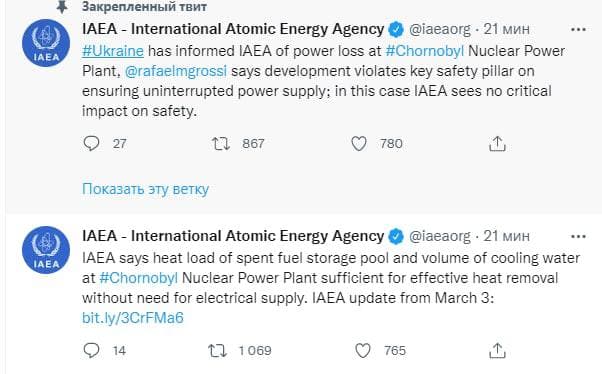Open more options on the second tweet
Viewport: 602px width, 374px height.
pos(578,237)
